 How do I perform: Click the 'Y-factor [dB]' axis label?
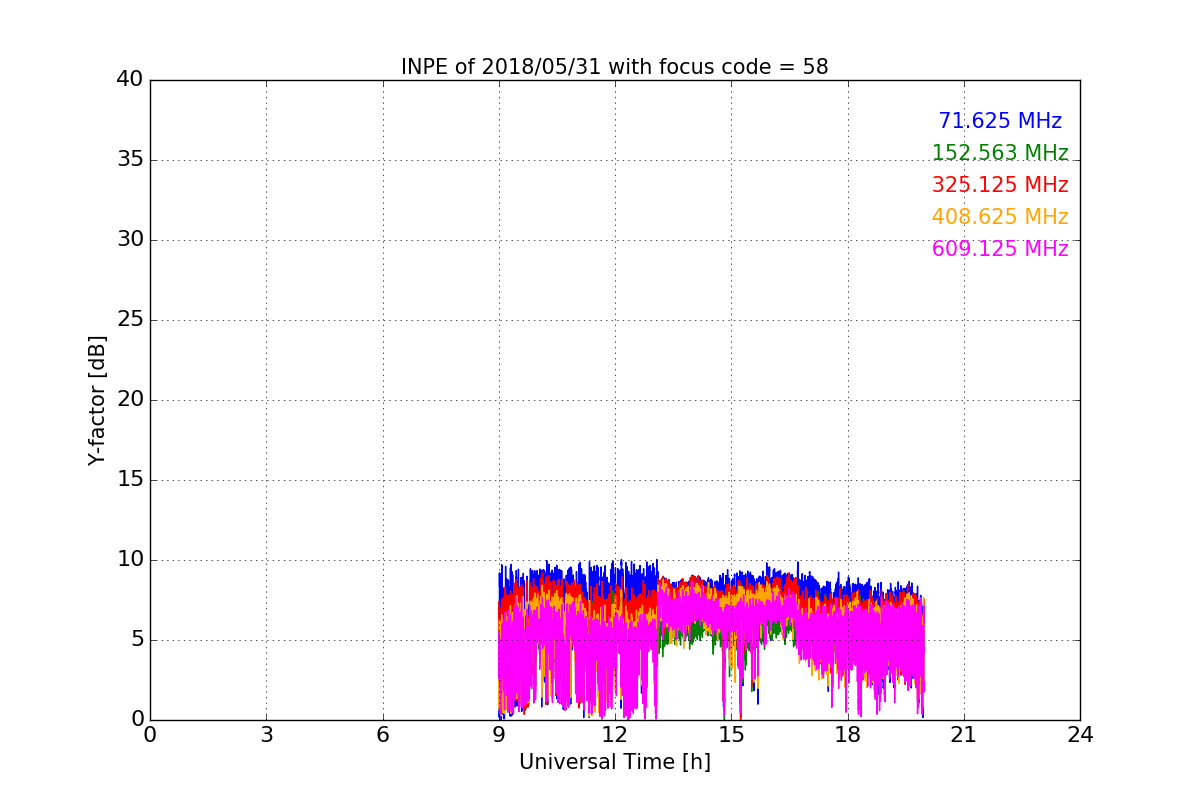pyautogui.click(x=97, y=400)
